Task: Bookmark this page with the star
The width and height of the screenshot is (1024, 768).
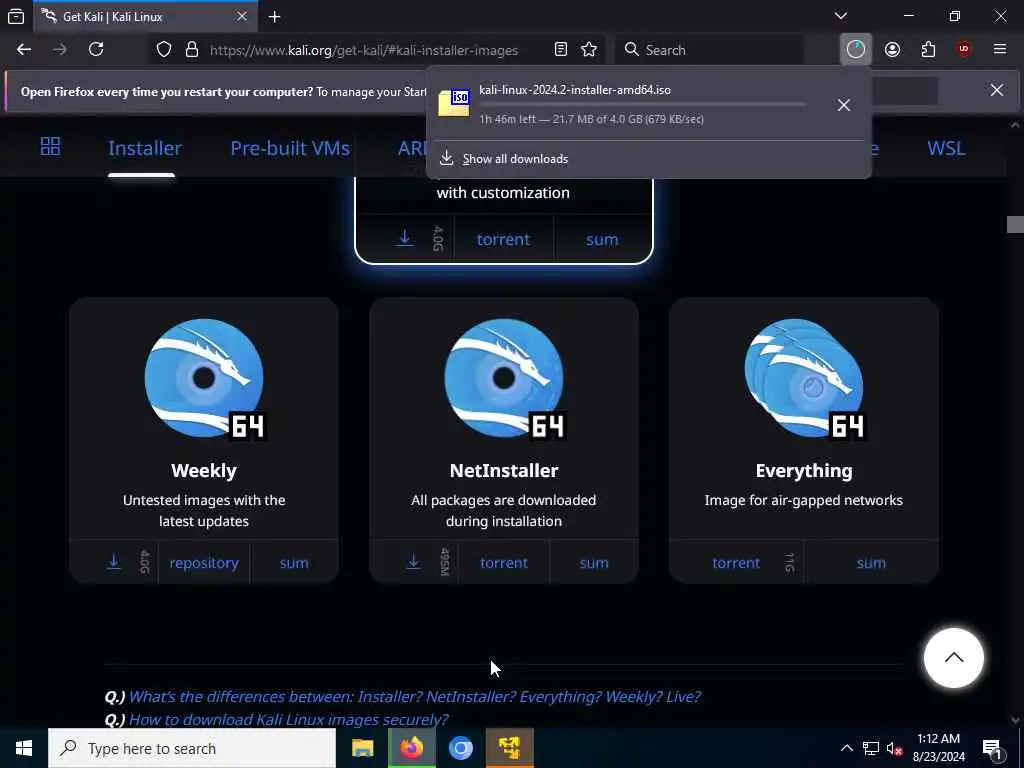Action: pos(589,50)
